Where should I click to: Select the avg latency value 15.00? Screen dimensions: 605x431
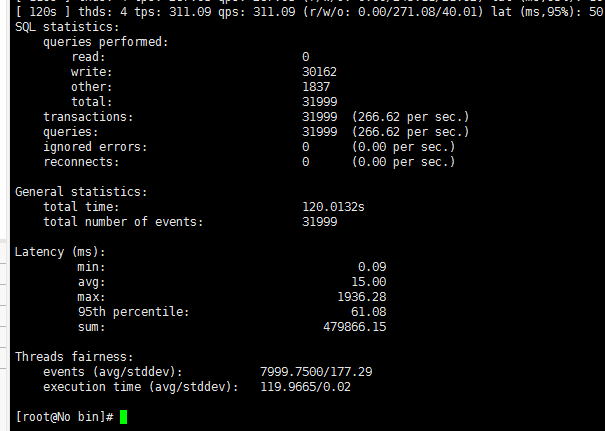pyautogui.click(x=368, y=282)
